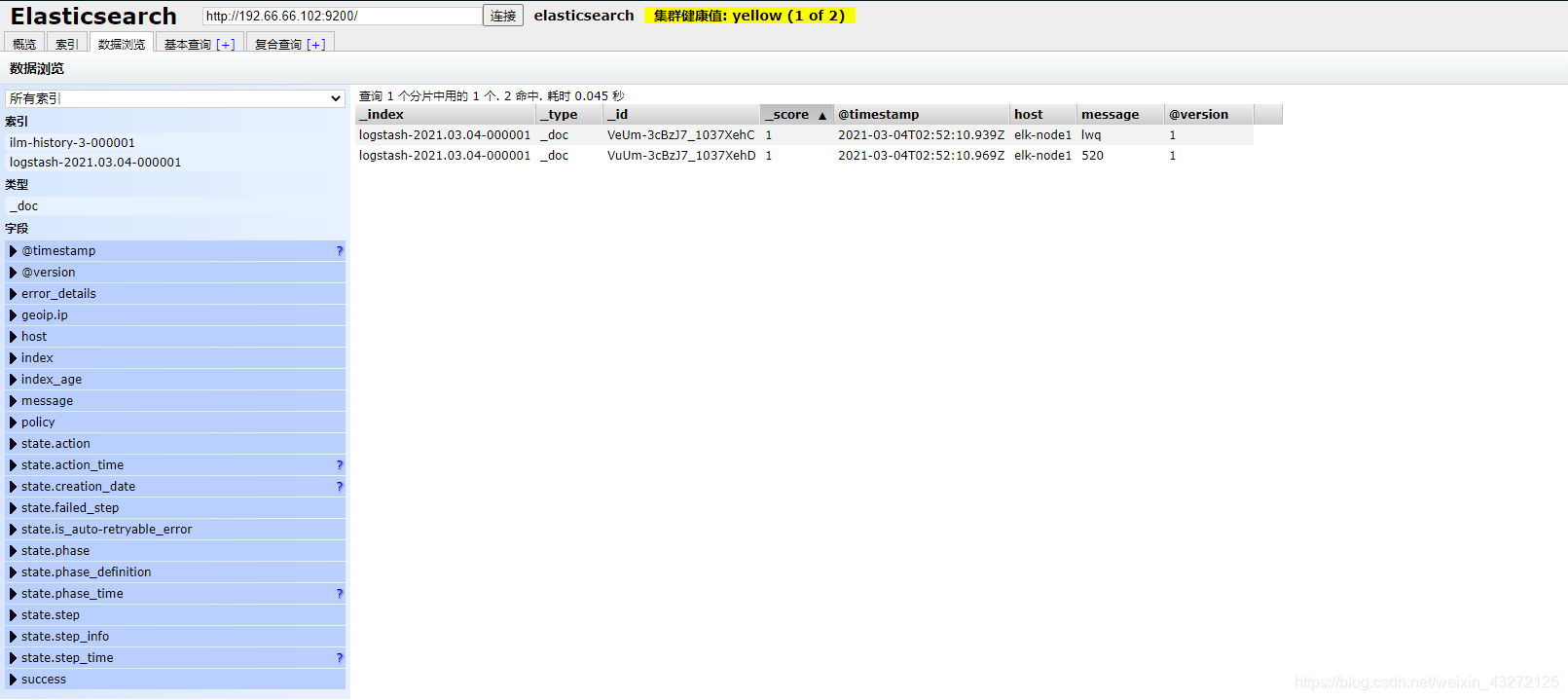Add a new 复合查询 tab with [+]
Screen dimensions: 1568x700
tap(316, 44)
